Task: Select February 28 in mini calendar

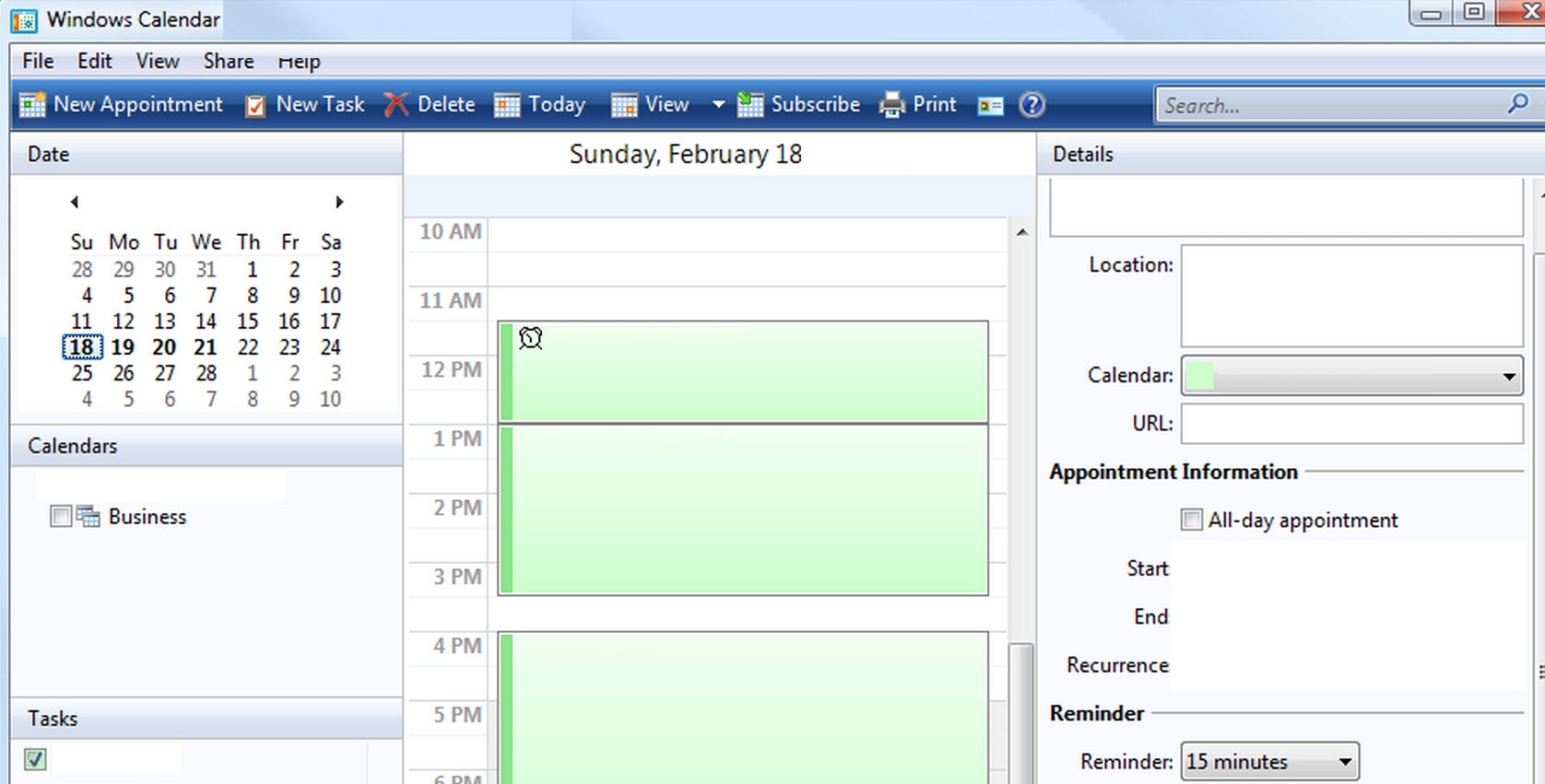Action: tap(206, 373)
